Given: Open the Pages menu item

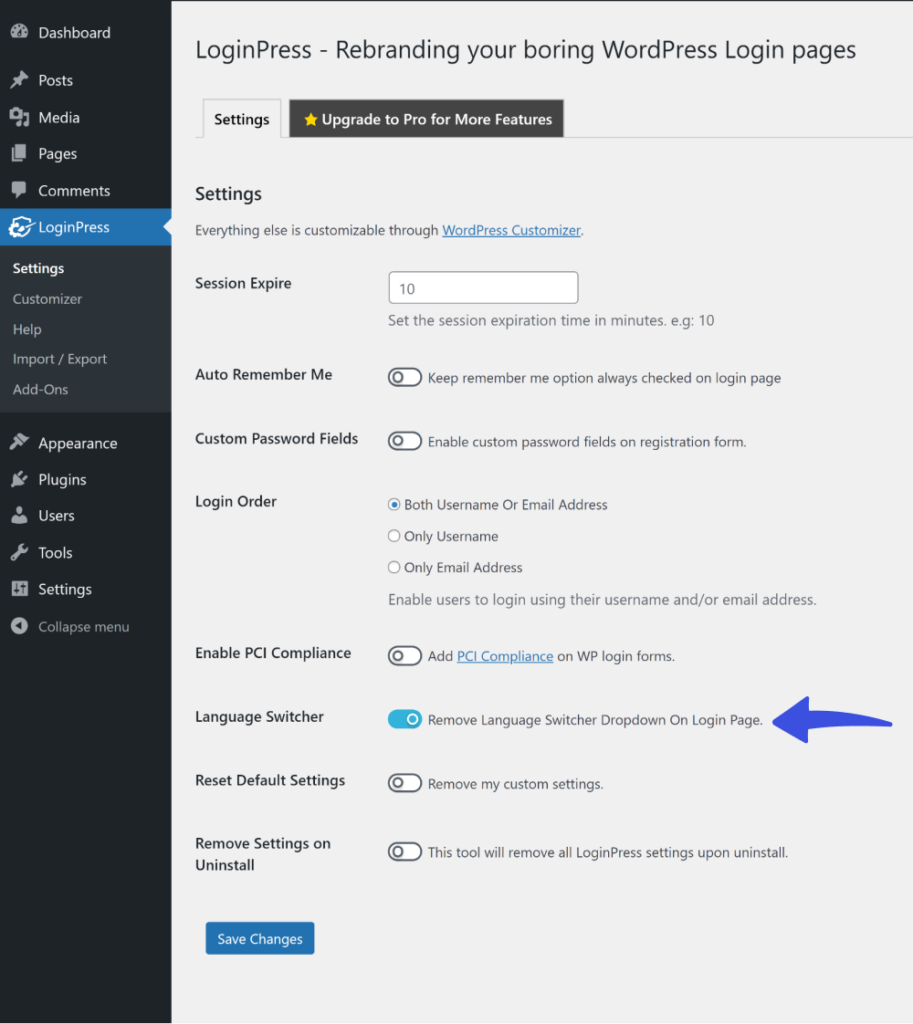Looking at the screenshot, I should (x=86, y=153).
